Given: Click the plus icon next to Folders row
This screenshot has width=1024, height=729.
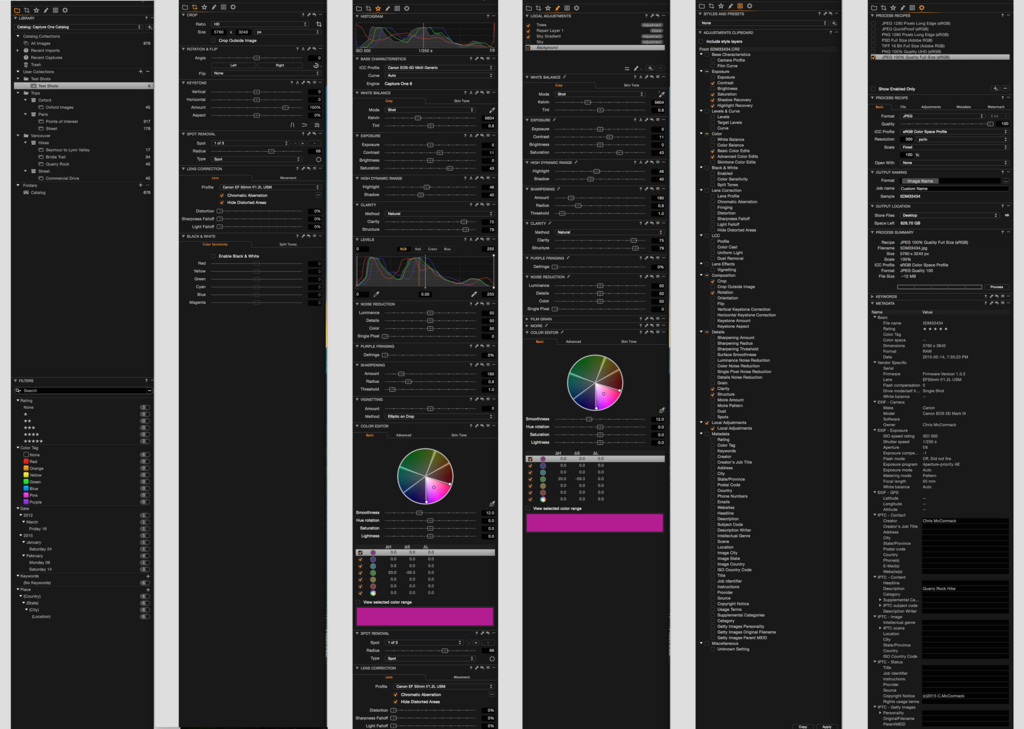Looking at the screenshot, I should coord(140,185).
